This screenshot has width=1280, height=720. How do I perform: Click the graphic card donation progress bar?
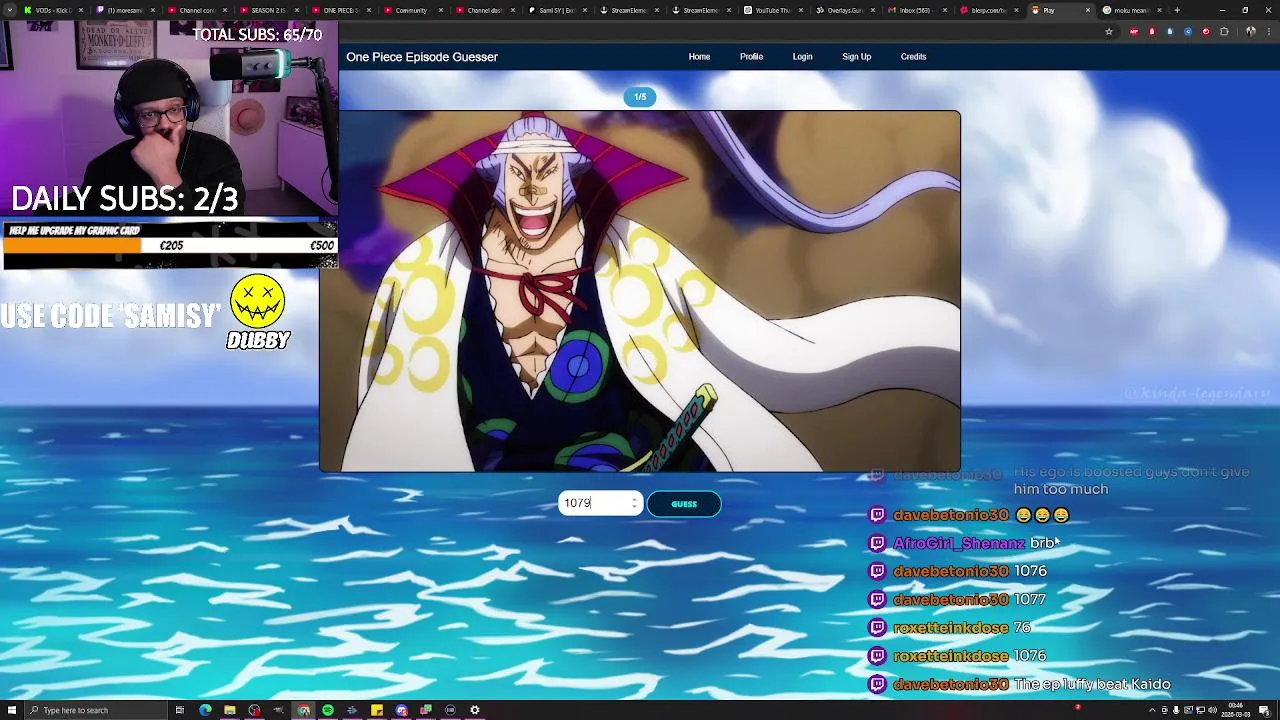point(170,246)
